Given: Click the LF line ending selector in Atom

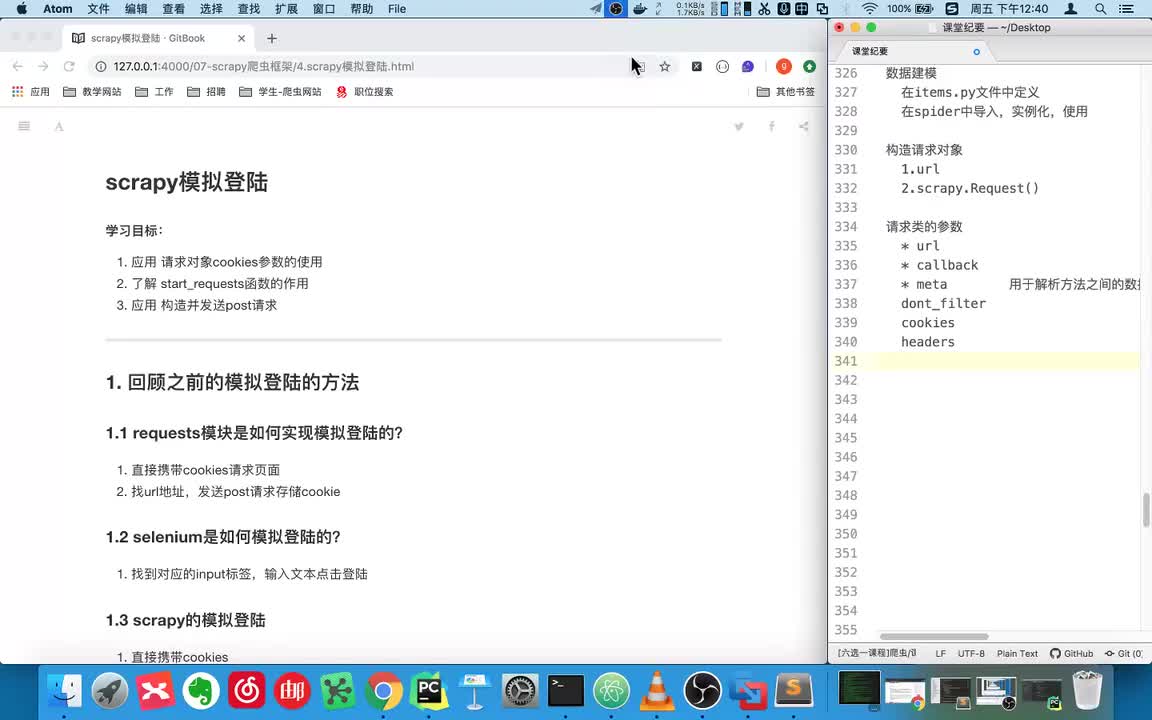Looking at the screenshot, I should (x=940, y=653).
